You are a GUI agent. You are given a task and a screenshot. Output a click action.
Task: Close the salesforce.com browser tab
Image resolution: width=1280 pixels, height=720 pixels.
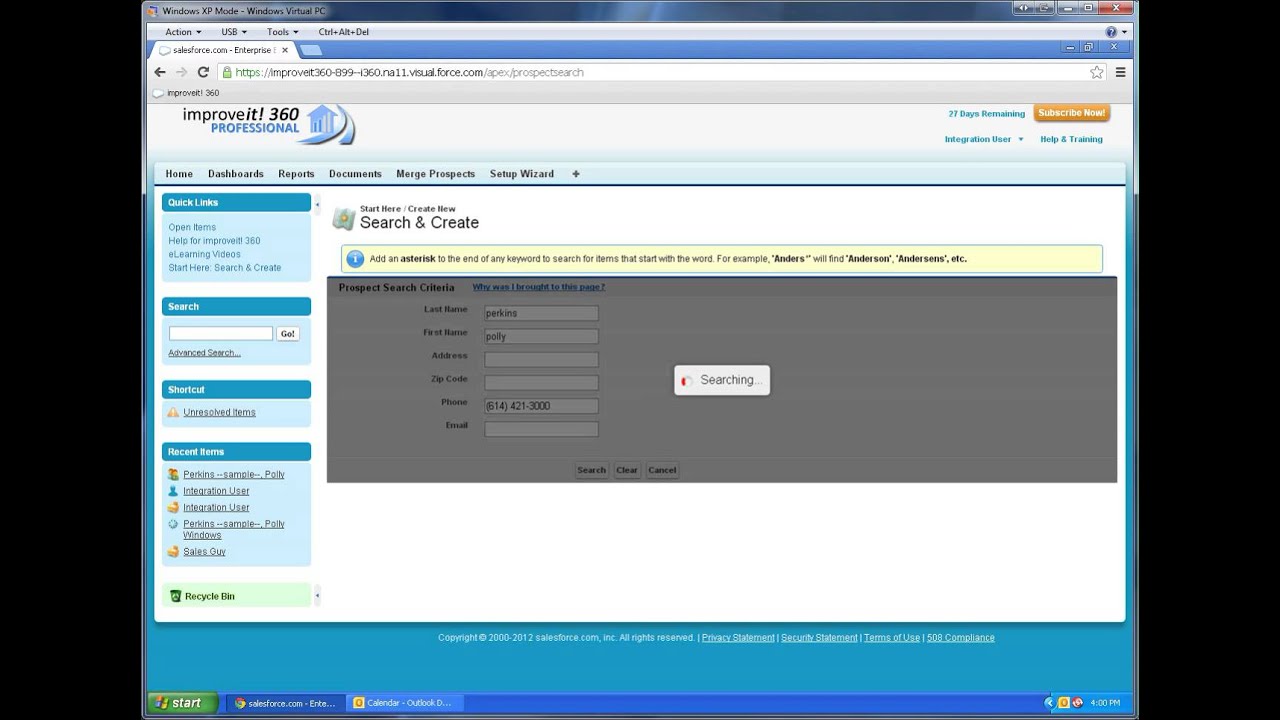(x=285, y=50)
